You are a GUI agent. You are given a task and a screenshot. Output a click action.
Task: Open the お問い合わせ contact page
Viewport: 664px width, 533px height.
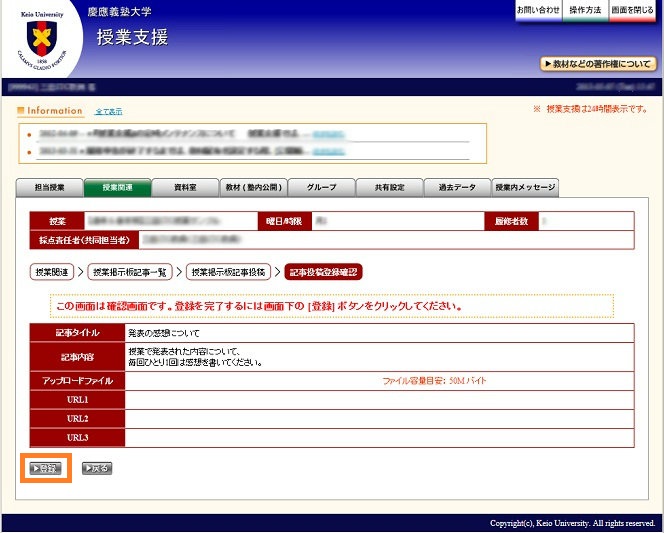click(x=538, y=9)
